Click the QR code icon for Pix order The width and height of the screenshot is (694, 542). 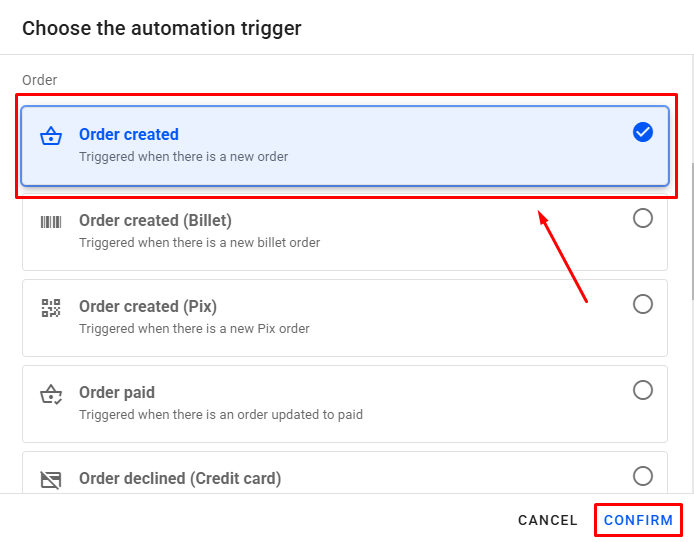[51, 308]
